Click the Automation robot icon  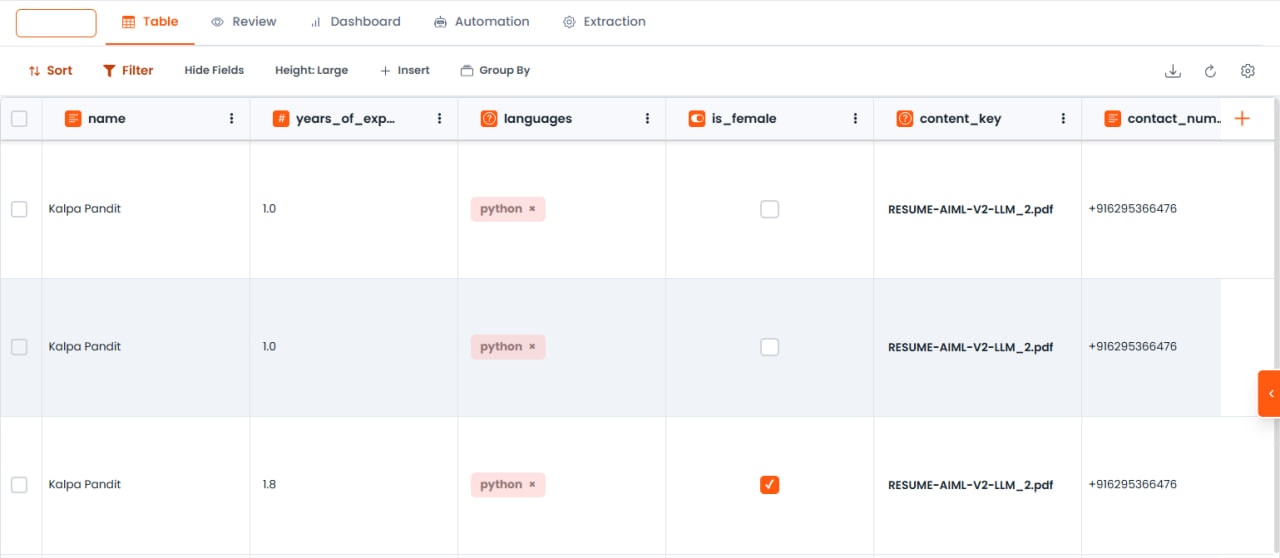click(x=440, y=22)
